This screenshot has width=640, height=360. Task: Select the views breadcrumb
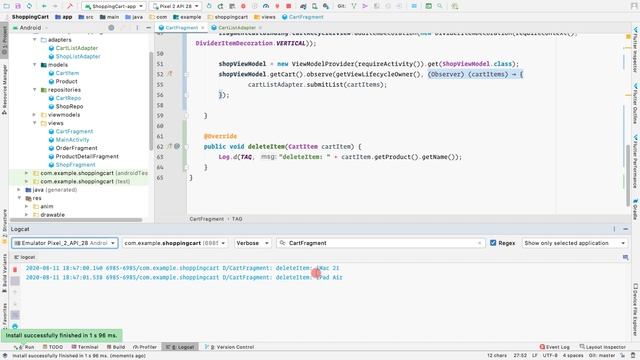264,17
